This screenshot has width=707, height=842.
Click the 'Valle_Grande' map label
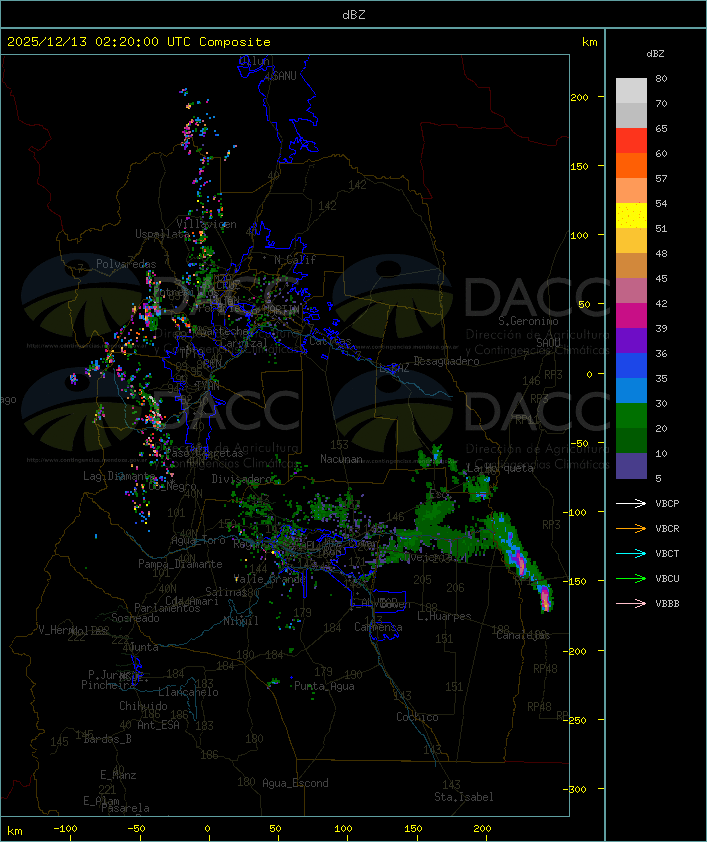(270, 579)
